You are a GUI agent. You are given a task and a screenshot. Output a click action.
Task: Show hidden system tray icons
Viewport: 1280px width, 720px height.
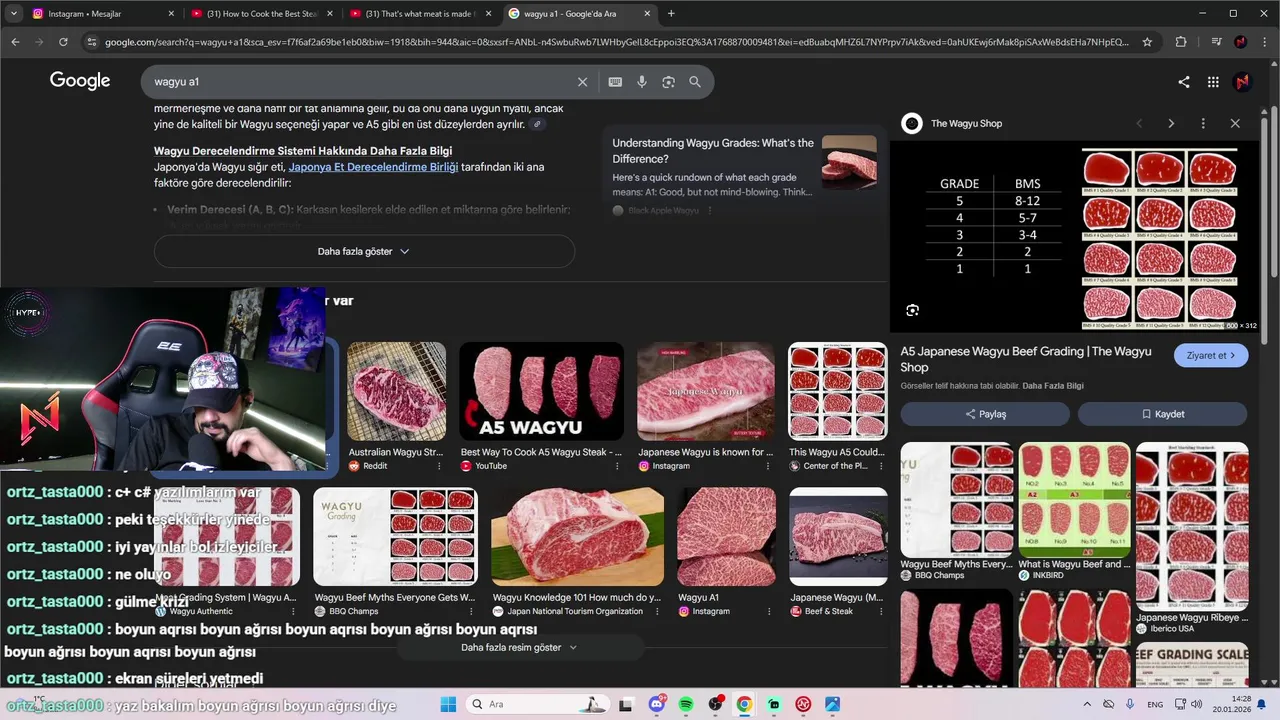(1088, 704)
